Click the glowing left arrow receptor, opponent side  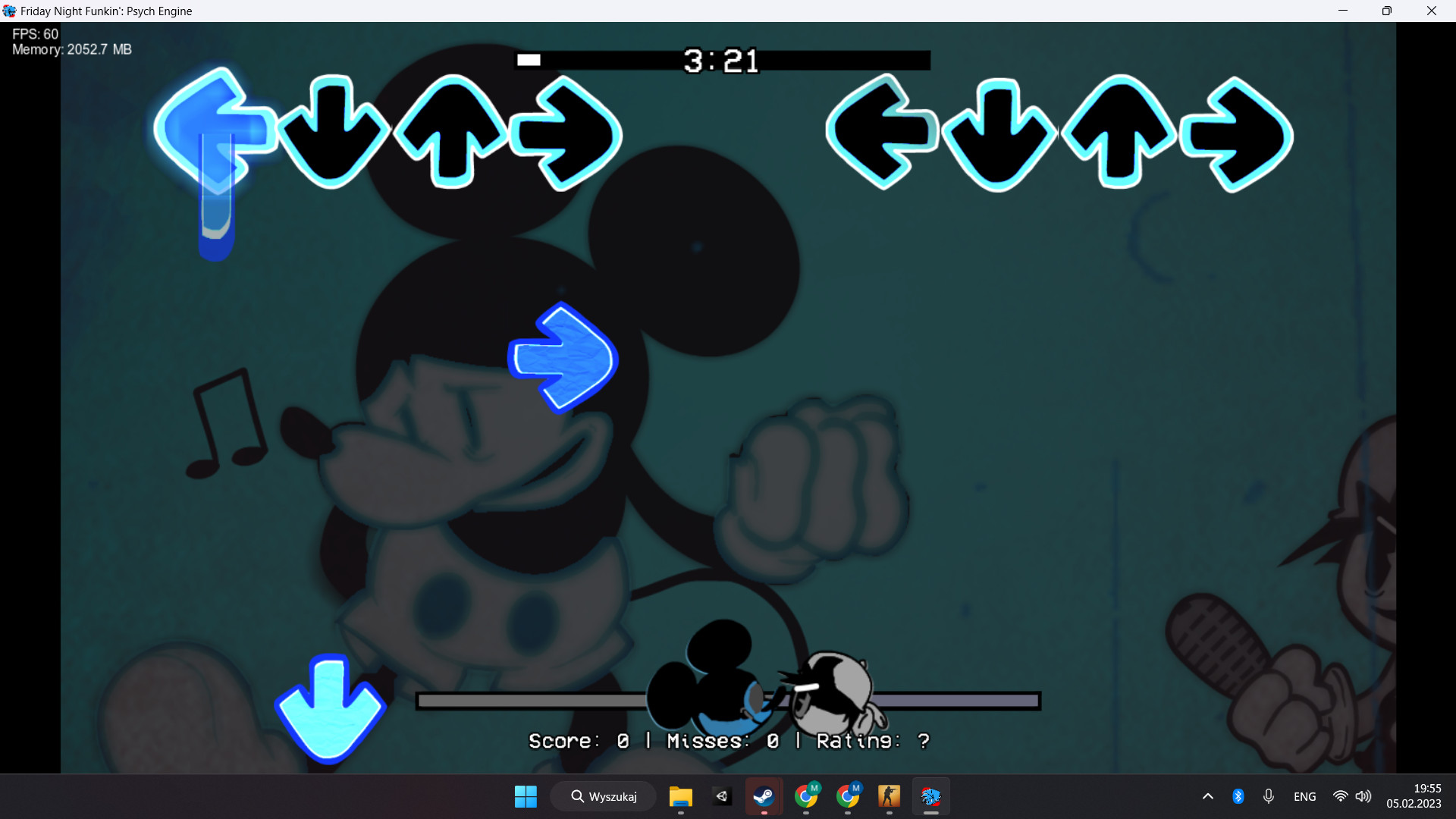tap(216, 130)
